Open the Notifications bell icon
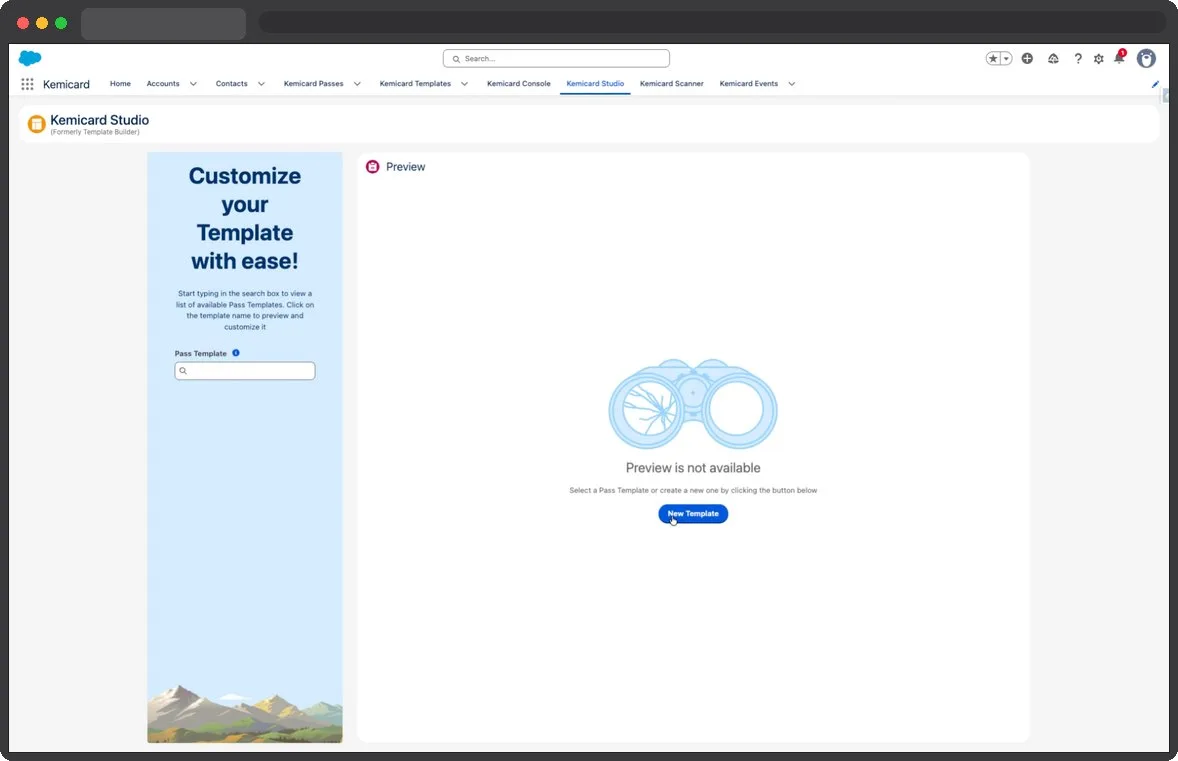 pos(1119,58)
